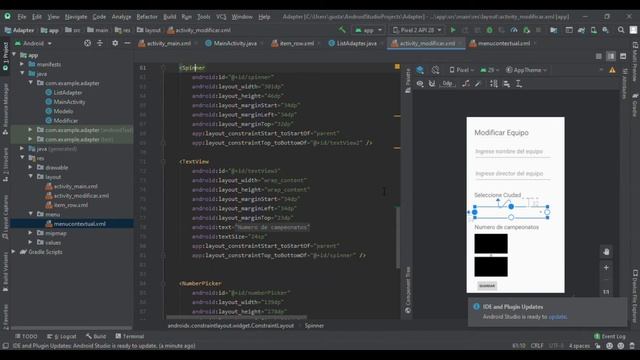Click the Make Project hammer icon

point(342,30)
